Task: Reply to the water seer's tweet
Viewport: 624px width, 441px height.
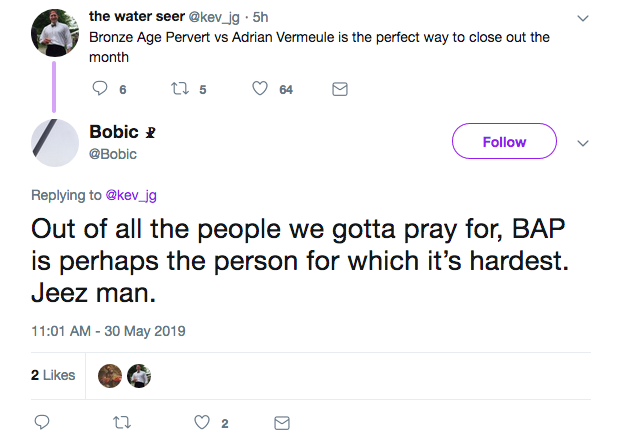Action: [x=99, y=89]
